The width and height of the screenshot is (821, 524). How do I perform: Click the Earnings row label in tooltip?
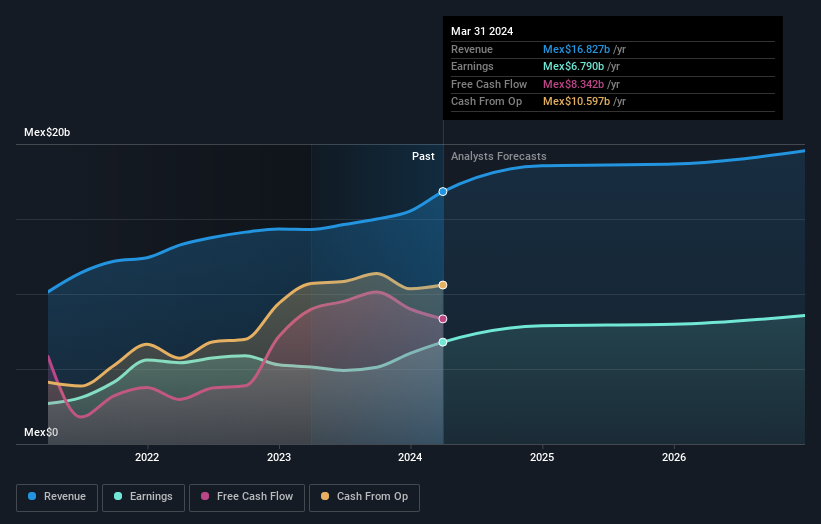click(472, 66)
